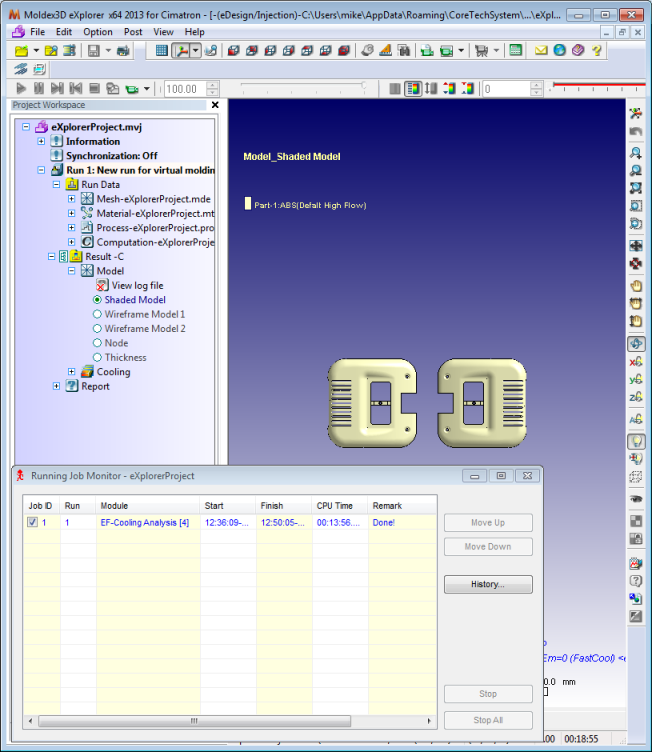The width and height of the screenshot is (652, 752).
Task: Click the Stop All button
Action: (x=488, y=720)
